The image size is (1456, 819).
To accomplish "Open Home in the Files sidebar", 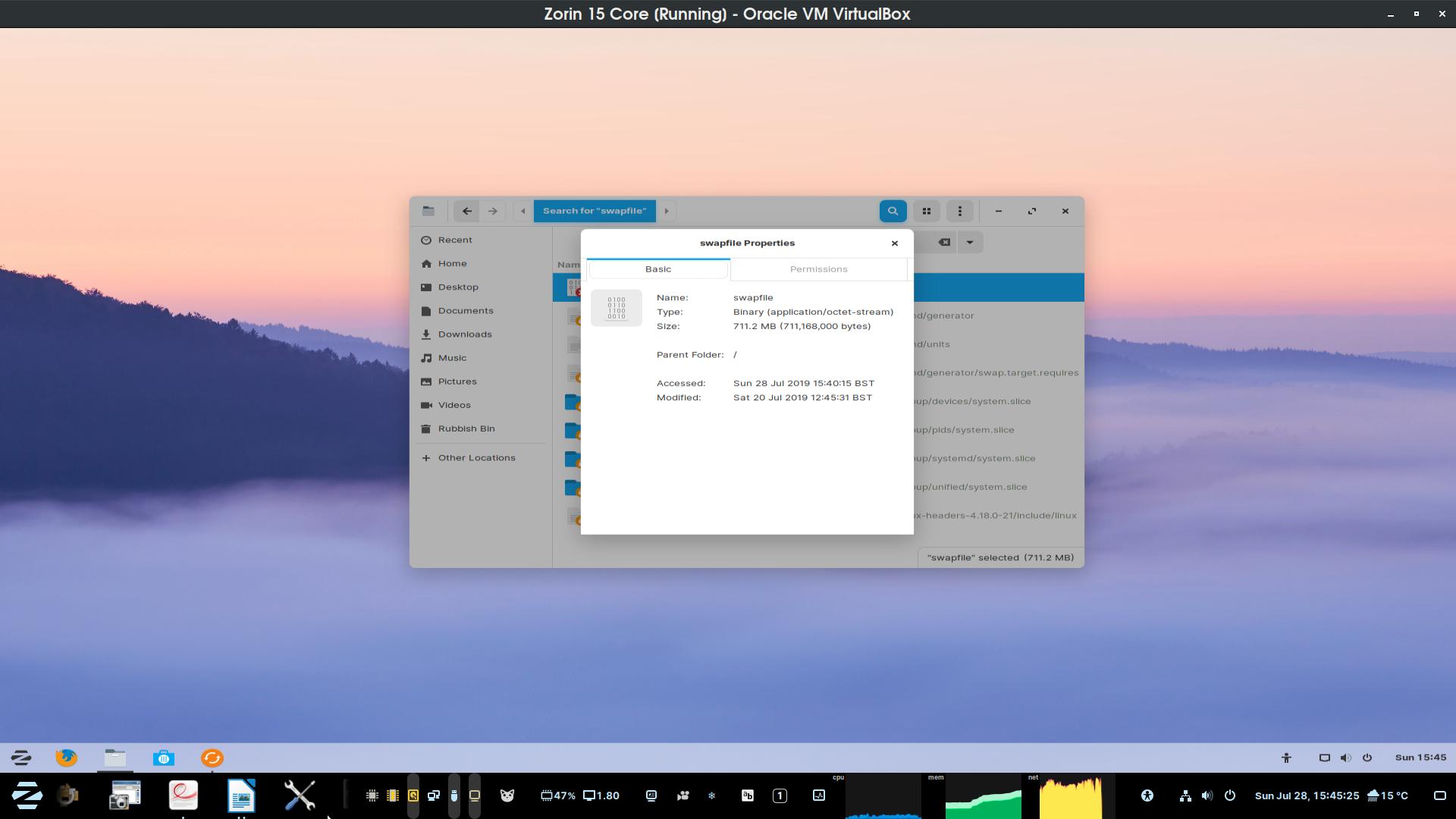I will (x=482, y=263).
